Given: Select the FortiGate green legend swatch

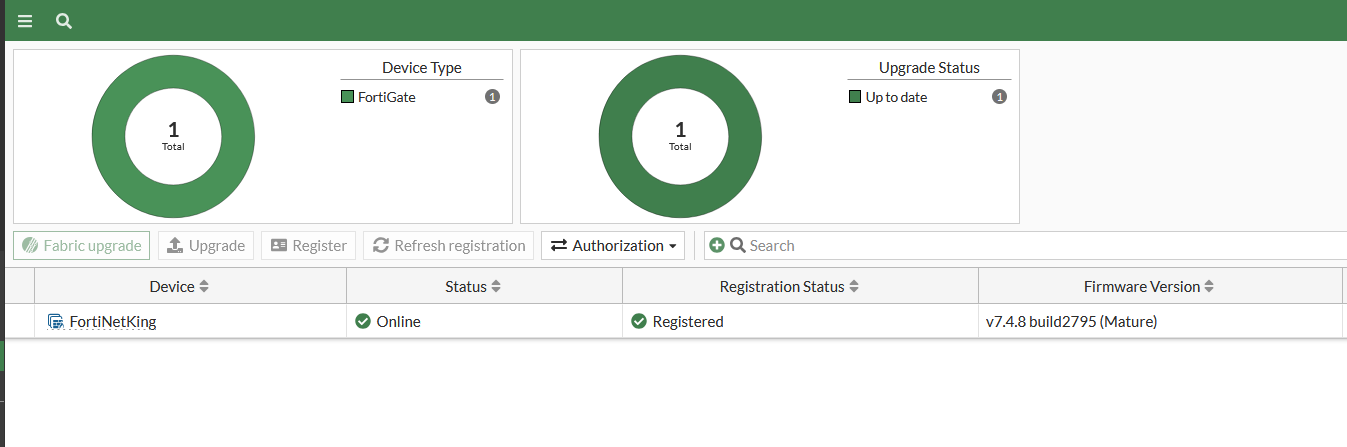Looking at the screenshot, I should tap(347, 97).
